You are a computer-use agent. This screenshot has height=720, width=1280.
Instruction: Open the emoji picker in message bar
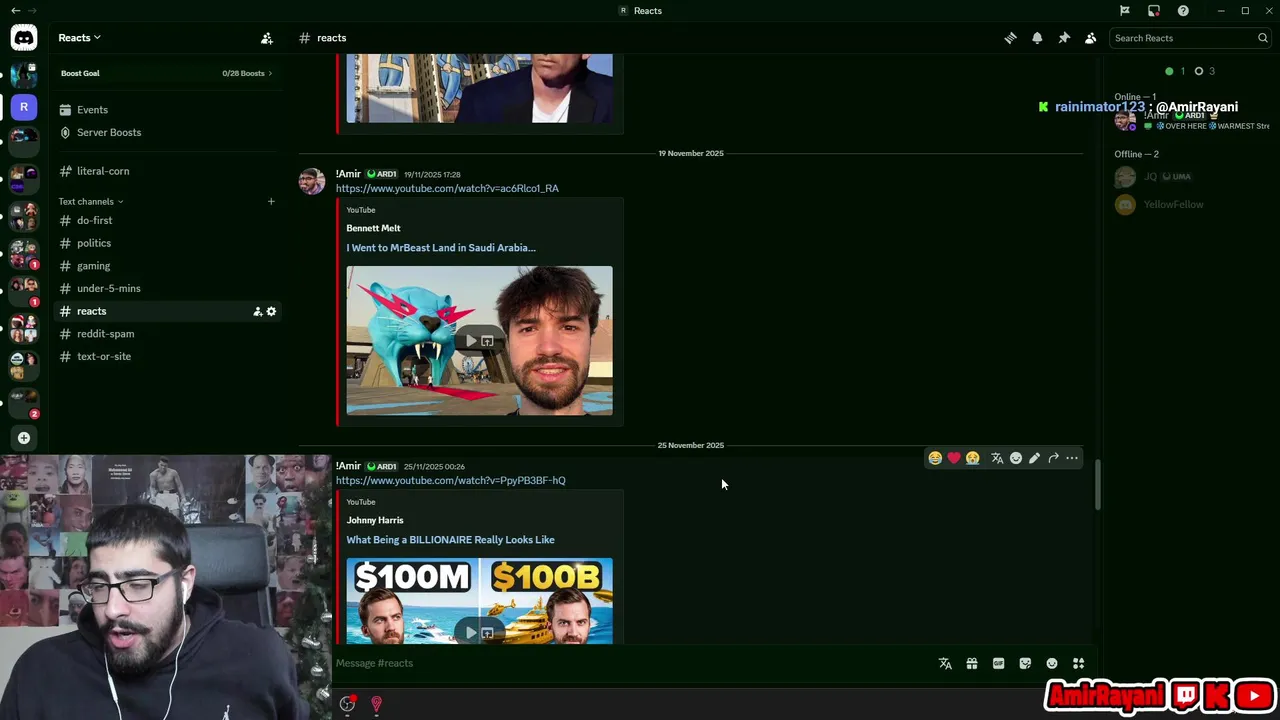coord(1052,663)
